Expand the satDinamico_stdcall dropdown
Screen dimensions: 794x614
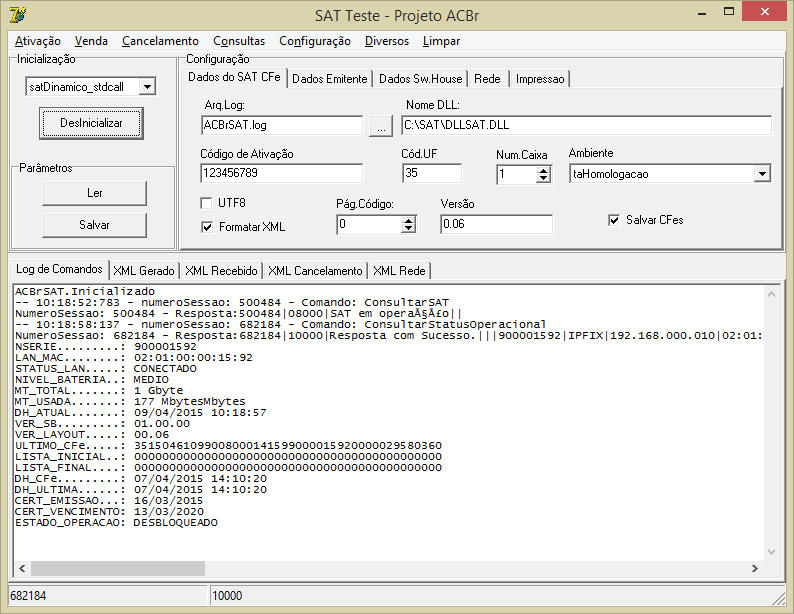click(x=147, y=87)
